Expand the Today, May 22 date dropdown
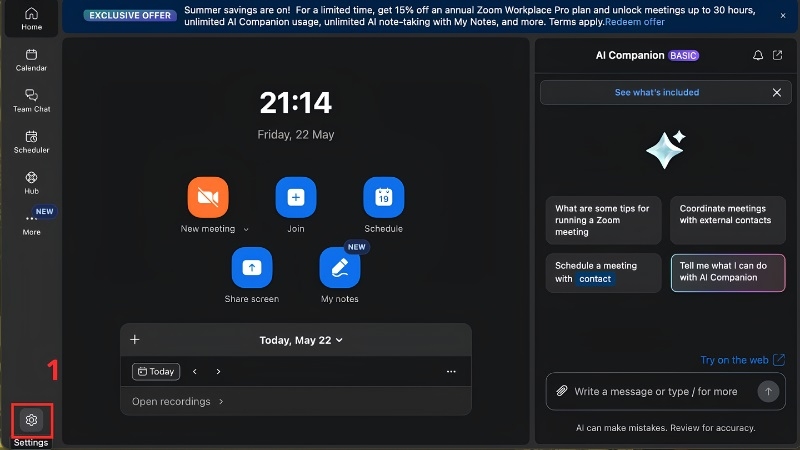800x450 pixels. coord(301,340)
